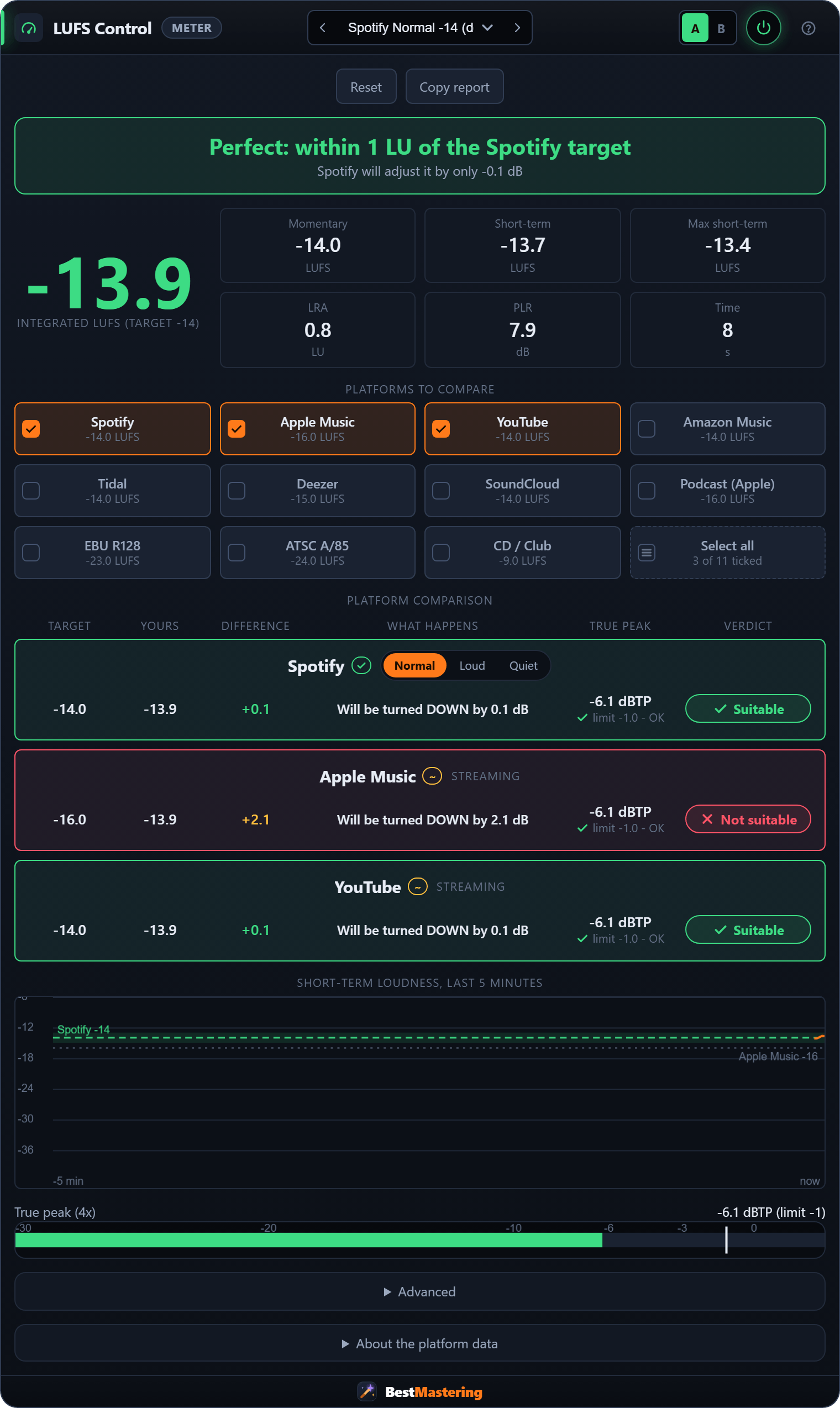Enable the SoundCloud platform checkbox
The image size is (840, 1408).
[441, 491]
